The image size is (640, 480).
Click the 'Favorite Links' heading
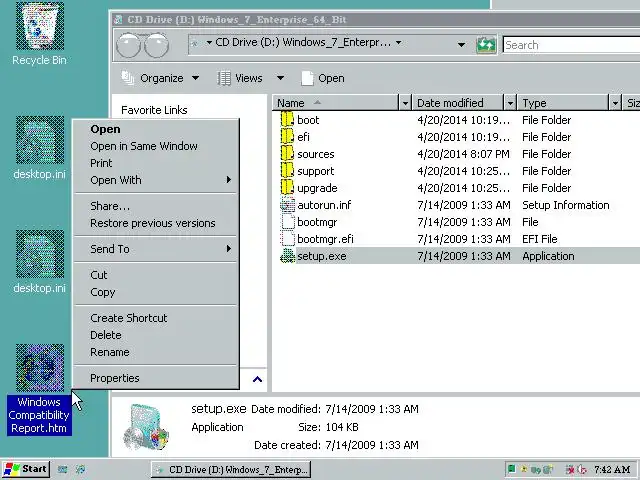pyautogui.click(x=154, y=110)
